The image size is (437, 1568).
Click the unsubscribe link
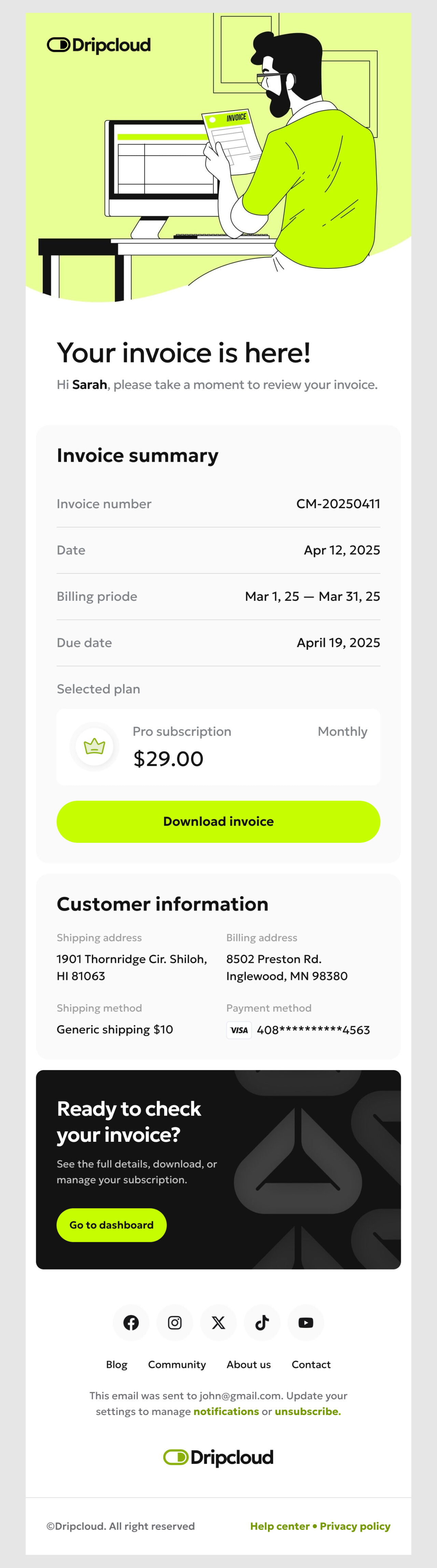pyautogui.click(x=307, y=1412)
